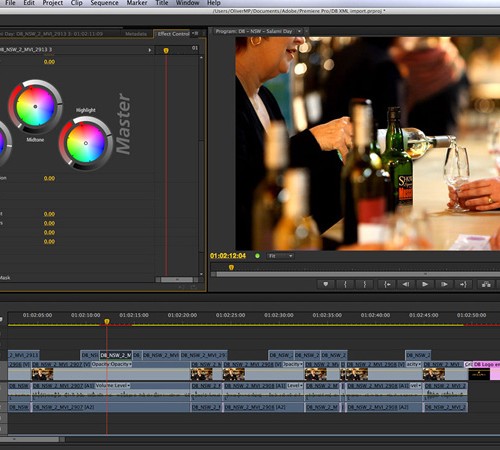Viewport: 500px width, 450px height.
Task: Open the Help menu
Action: tap(214, 3)
